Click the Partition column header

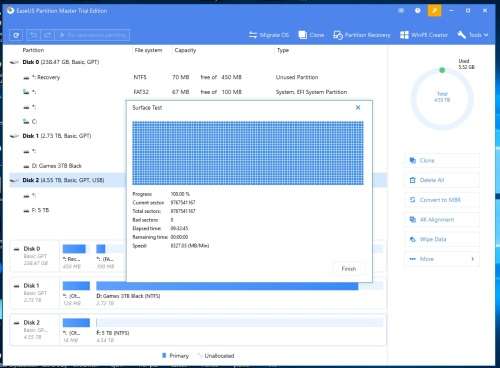(33, 50)
